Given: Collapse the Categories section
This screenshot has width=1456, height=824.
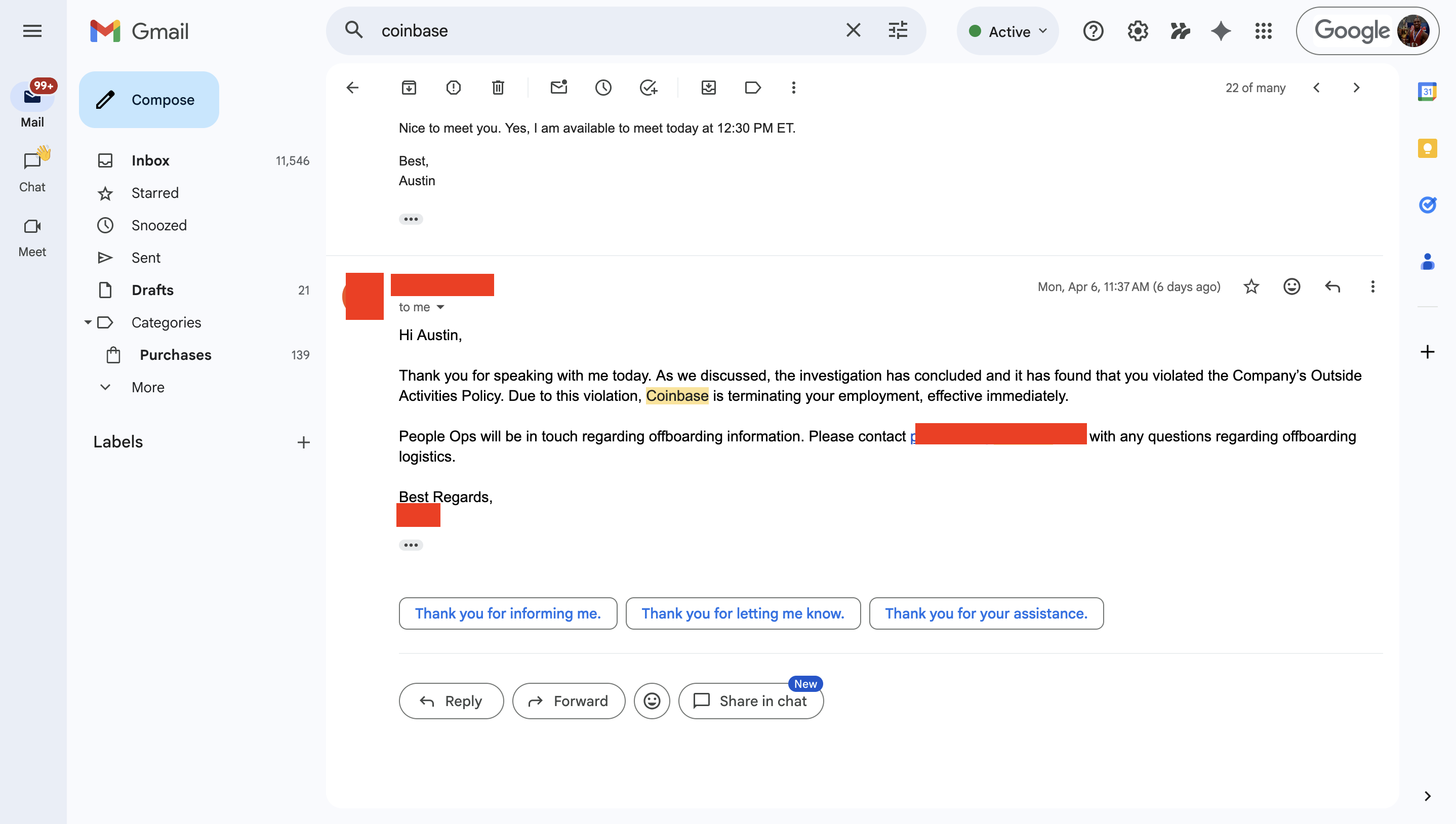Looking at the screenshot, I should [88, 322].
